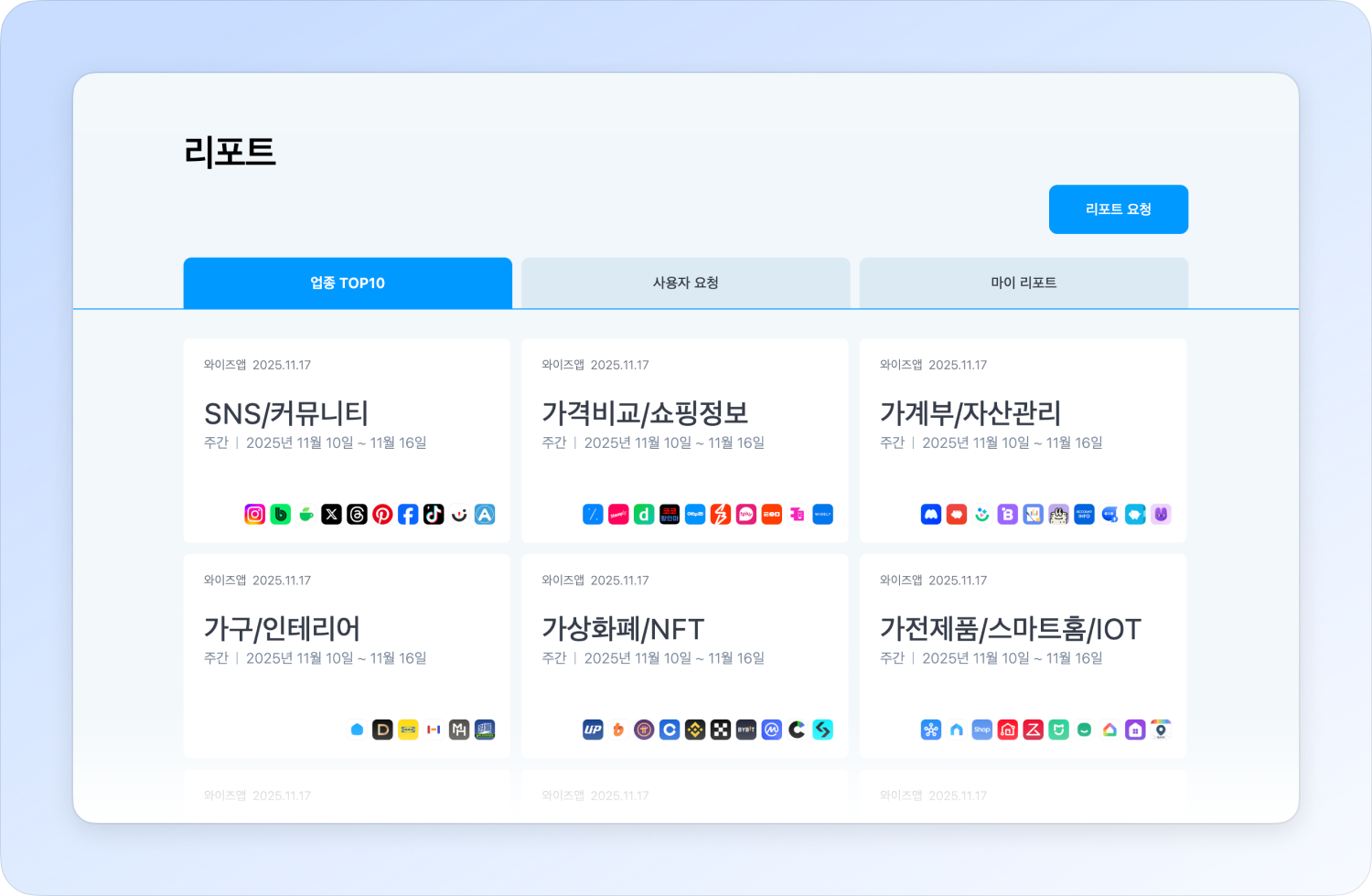Click the blue SmartThings icon

click(x=931, y=730)
